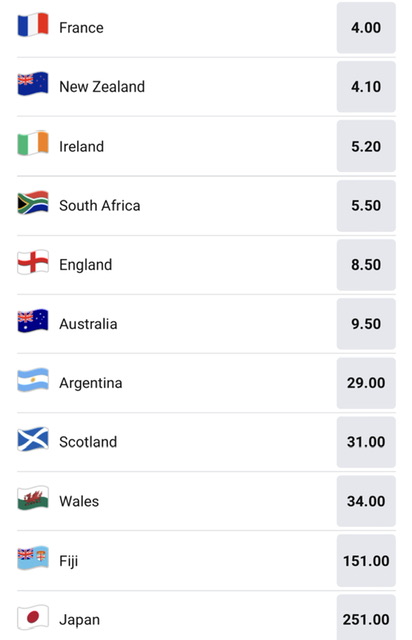412x640 pixels.
Task: Pick Ireland at 5.20 odds
Action: 366,146
